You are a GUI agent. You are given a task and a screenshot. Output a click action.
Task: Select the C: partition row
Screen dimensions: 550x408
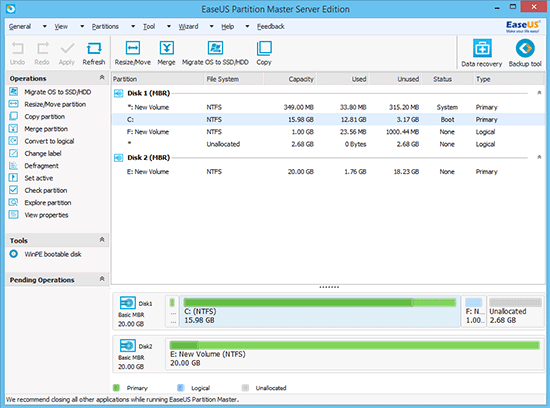[x=328, y=119]
